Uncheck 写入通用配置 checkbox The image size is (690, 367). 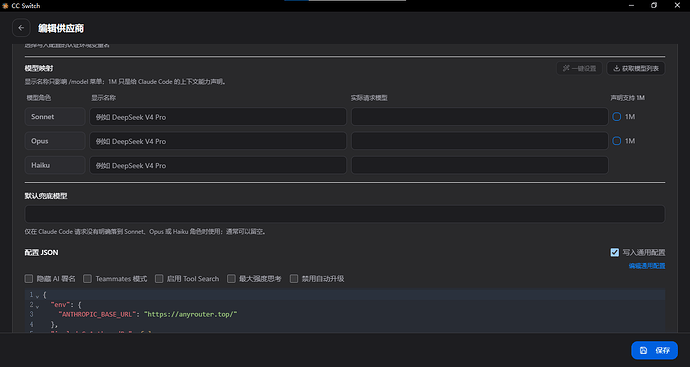(615, 252)
